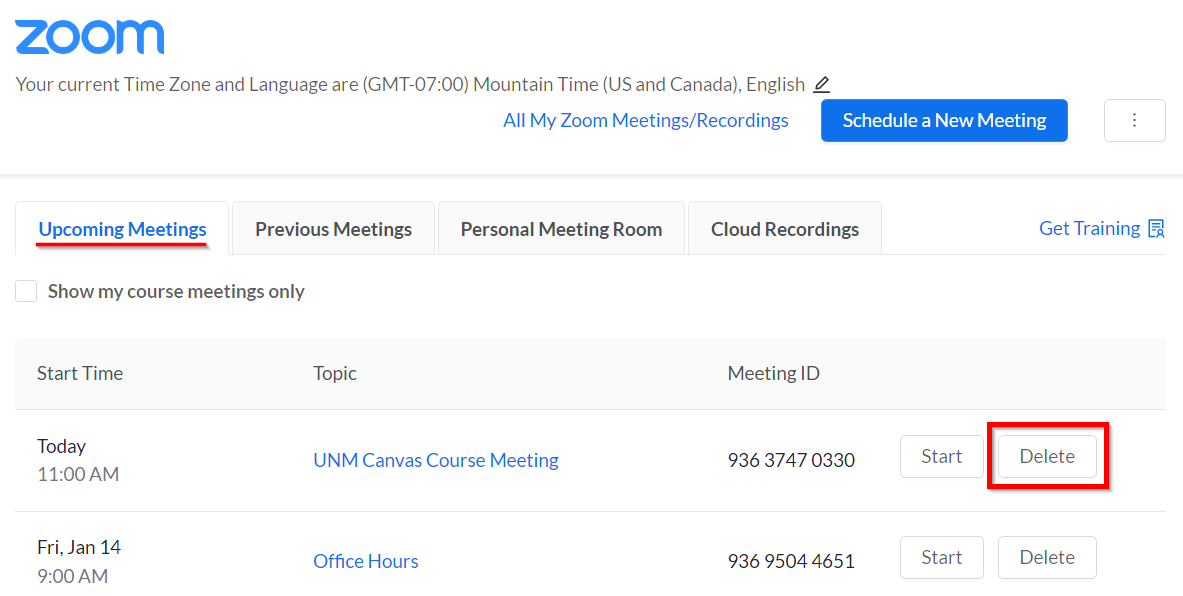
Task: Click the Start Time column header
Action: [x=80, y=374]
